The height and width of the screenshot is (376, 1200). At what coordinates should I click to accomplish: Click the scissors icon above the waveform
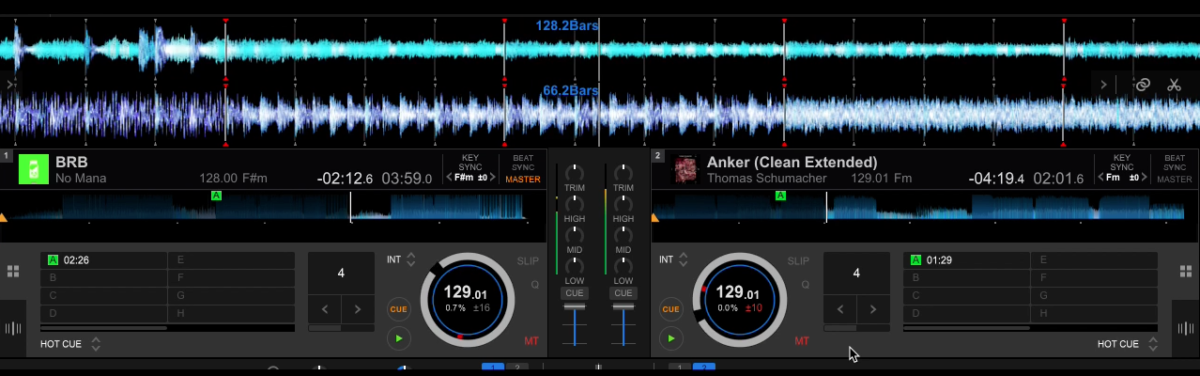(1174, 85)
